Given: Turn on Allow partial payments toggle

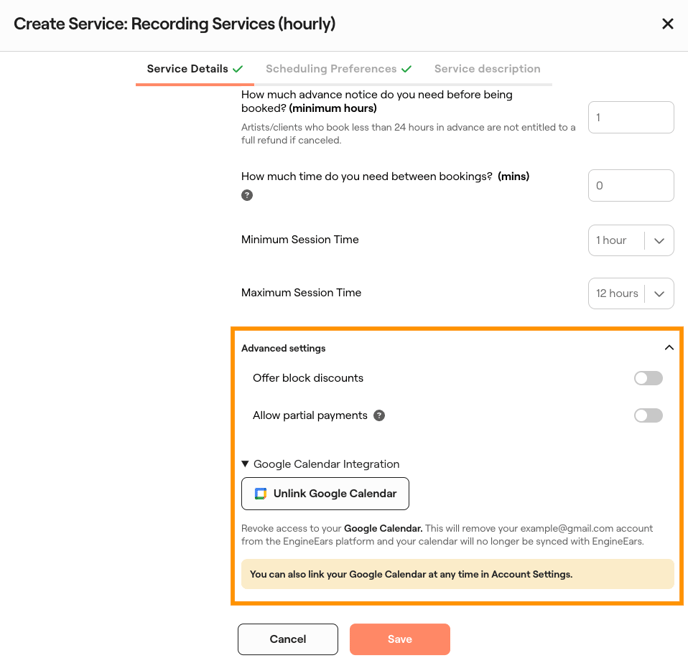Looking at the screenshot, I should pyautogui.click(x=648, y=416).
